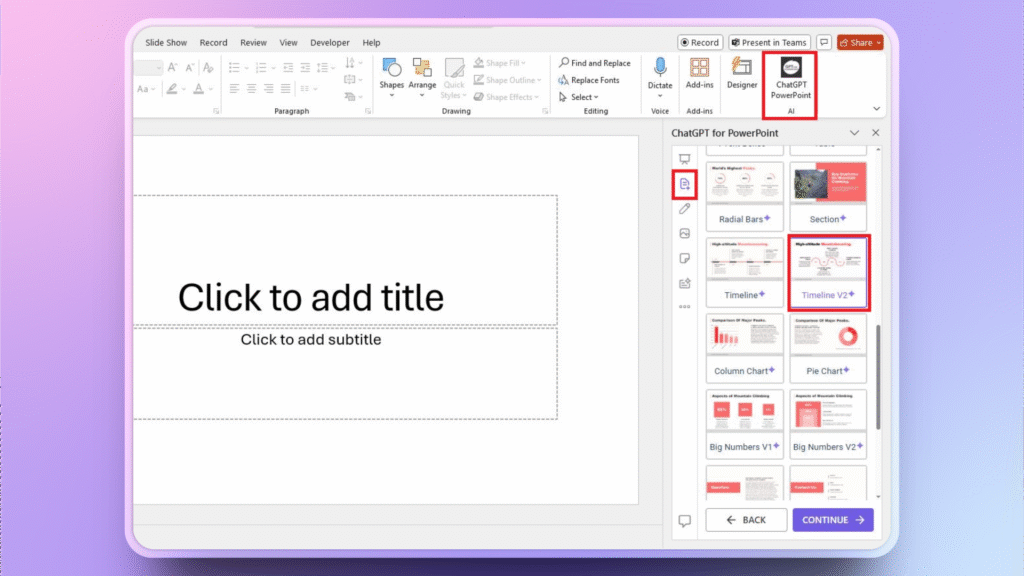
Task: Click the Add-ins ribbon icon
Action: 699,72
